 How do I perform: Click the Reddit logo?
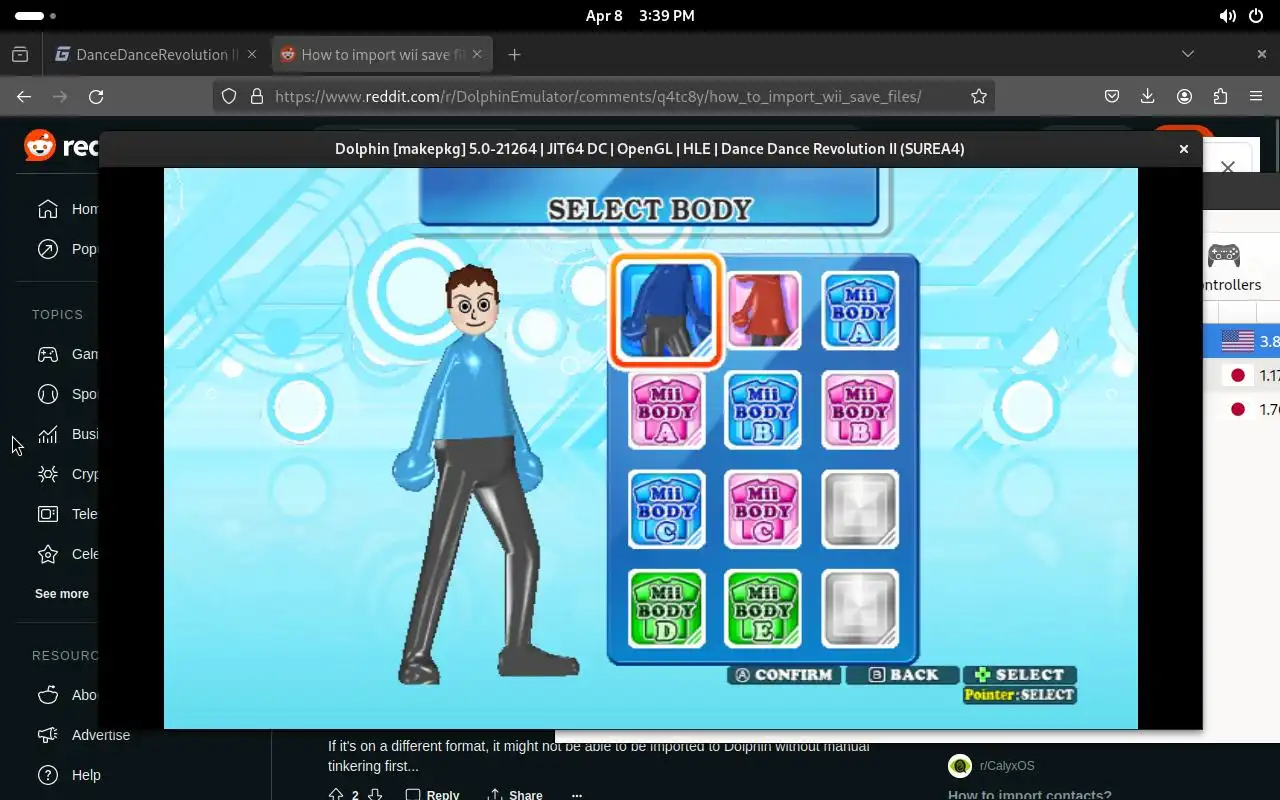(61, 147)
